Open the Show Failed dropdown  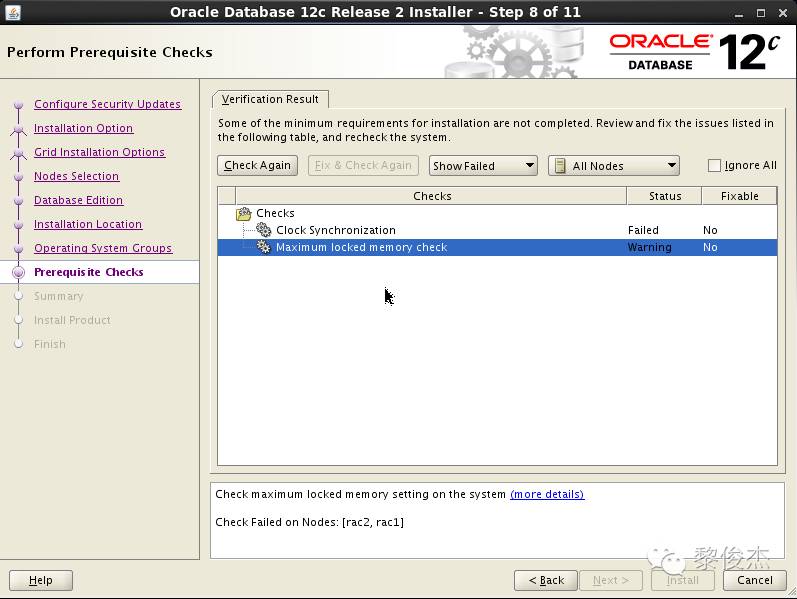tap(483, 166)
